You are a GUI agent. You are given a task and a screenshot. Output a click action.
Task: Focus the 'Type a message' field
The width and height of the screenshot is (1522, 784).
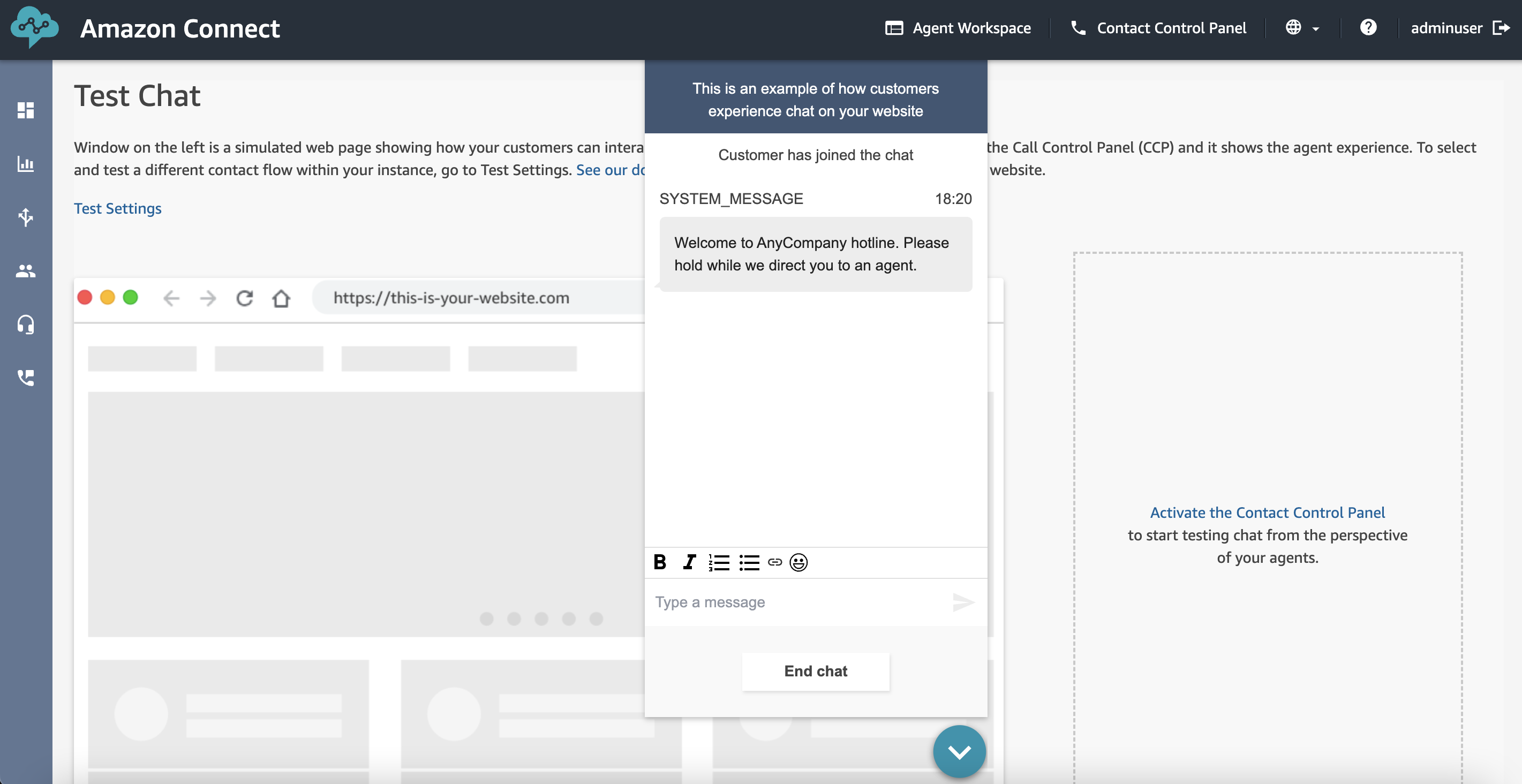tap(797, 602)
